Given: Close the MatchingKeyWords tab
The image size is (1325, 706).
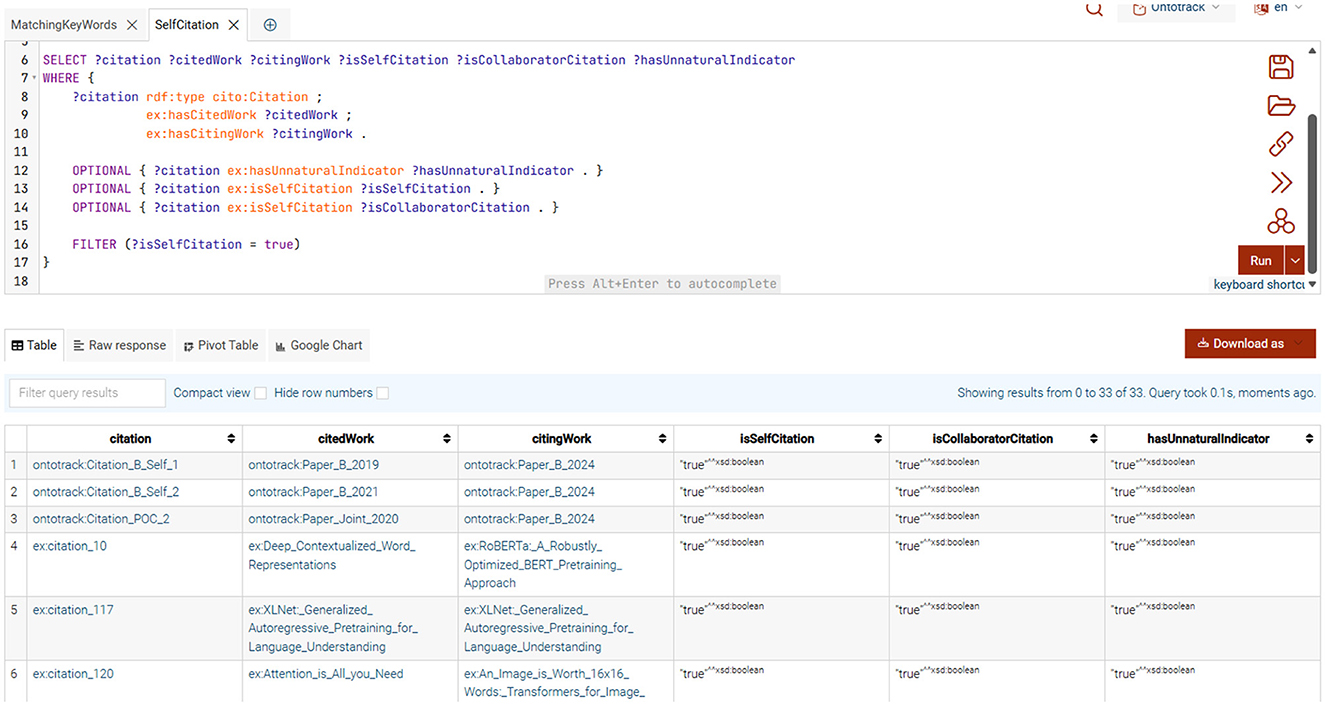Looking at the screenshot, I should click(x=133, y=25).
